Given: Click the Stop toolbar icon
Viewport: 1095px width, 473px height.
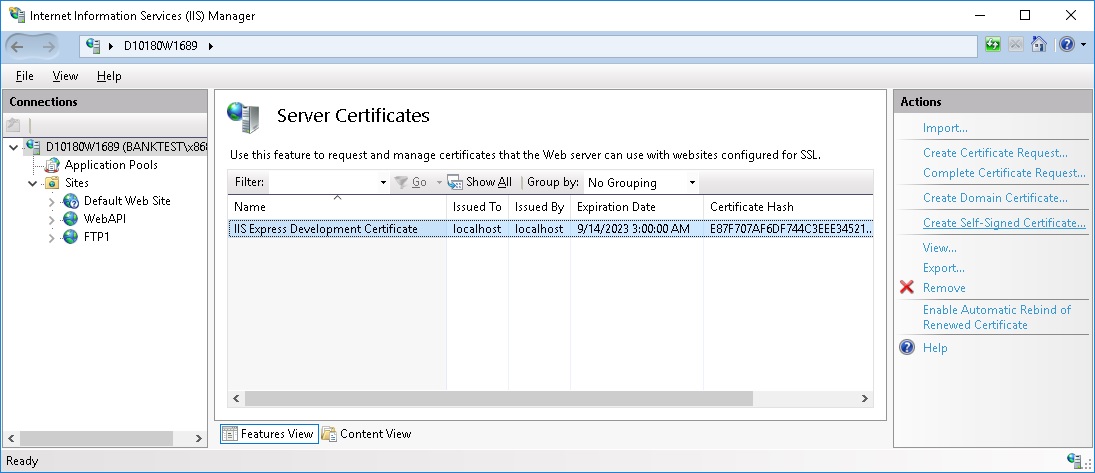Looking at the screenshot, I should pyautogui.click(x=1015, y=45).
